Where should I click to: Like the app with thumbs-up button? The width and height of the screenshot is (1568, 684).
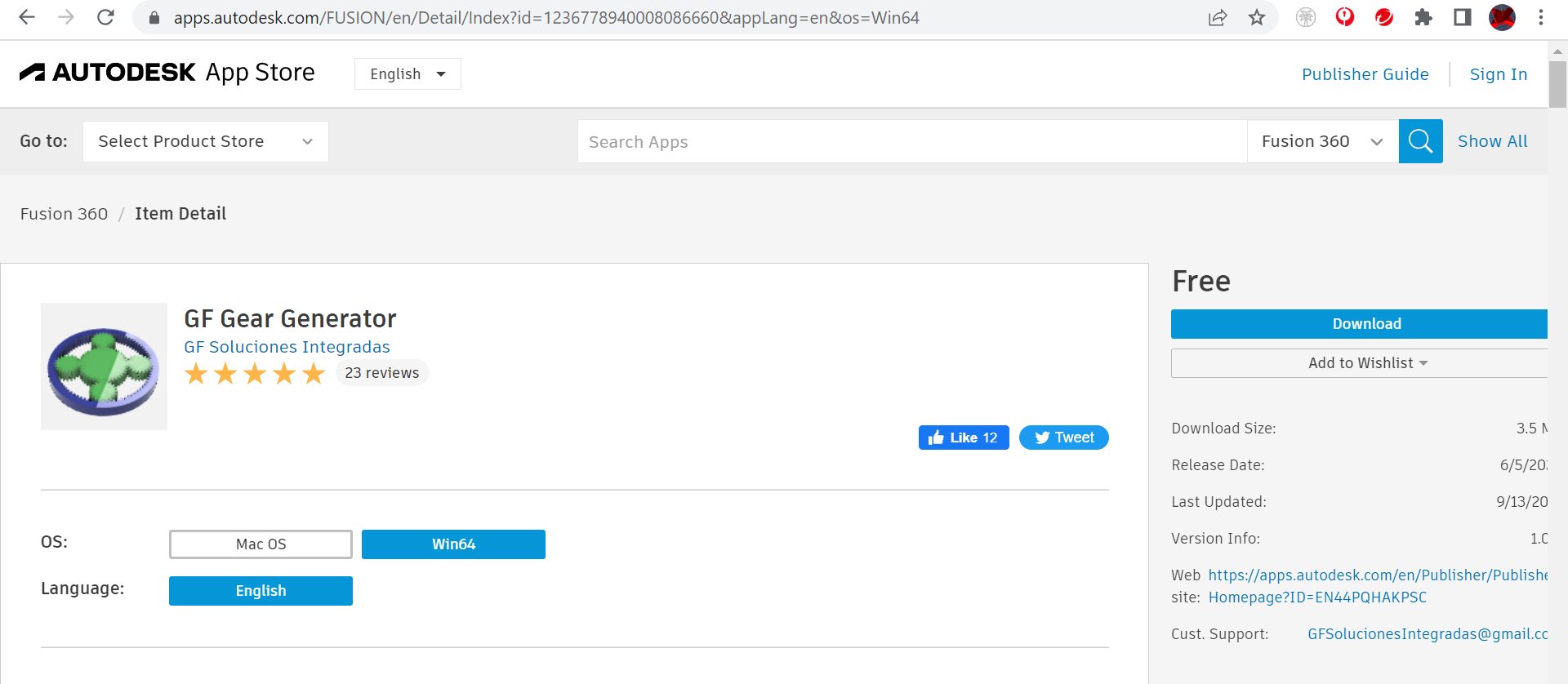pyautogui.click(x=964, y=437)
